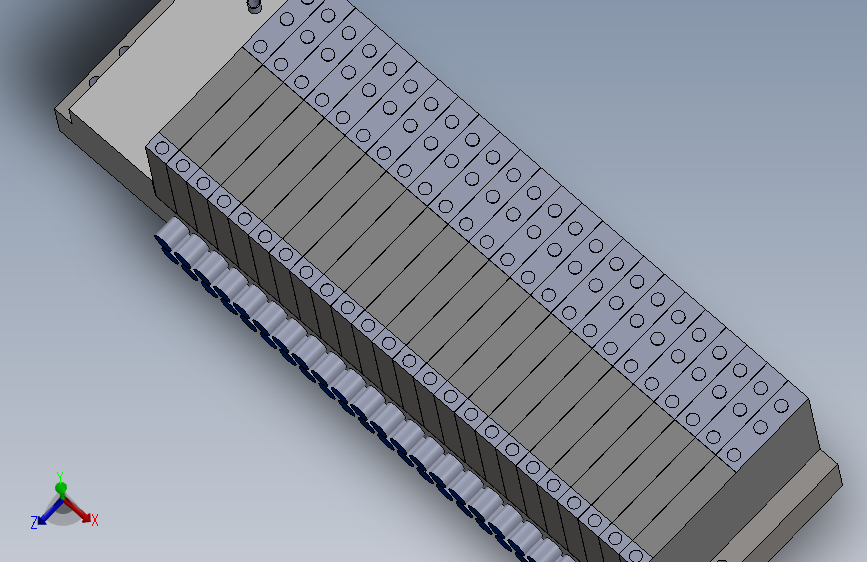Click the green Y axis of the triad
Image resolution: width=867 pixels, height=562 pixels.
[x=61, y=487]
